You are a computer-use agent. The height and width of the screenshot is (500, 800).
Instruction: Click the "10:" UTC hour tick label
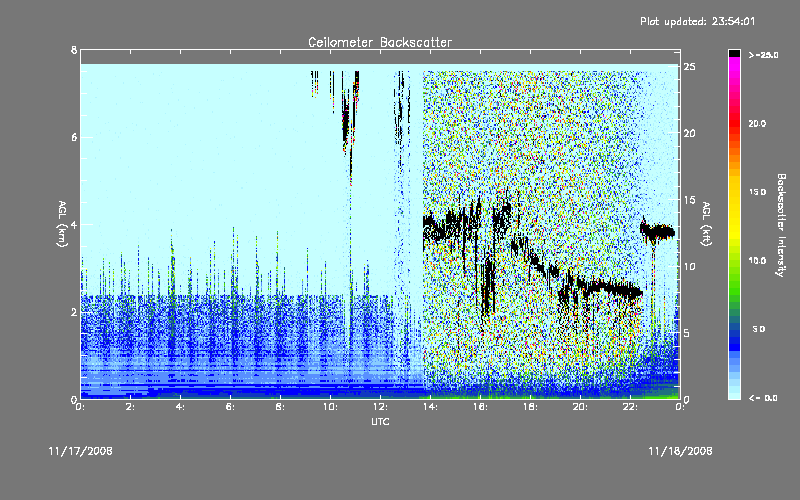click(x=331, y=407)
